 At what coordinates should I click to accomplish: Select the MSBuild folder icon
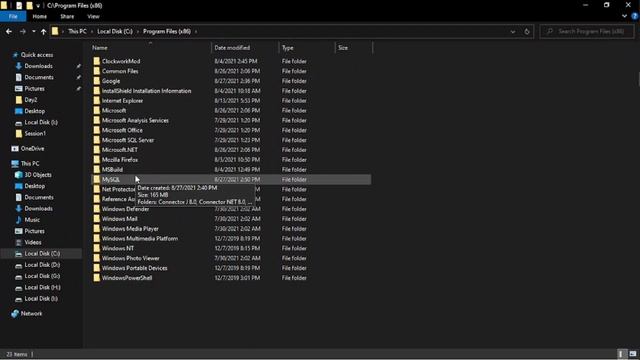tap(96, 169)
